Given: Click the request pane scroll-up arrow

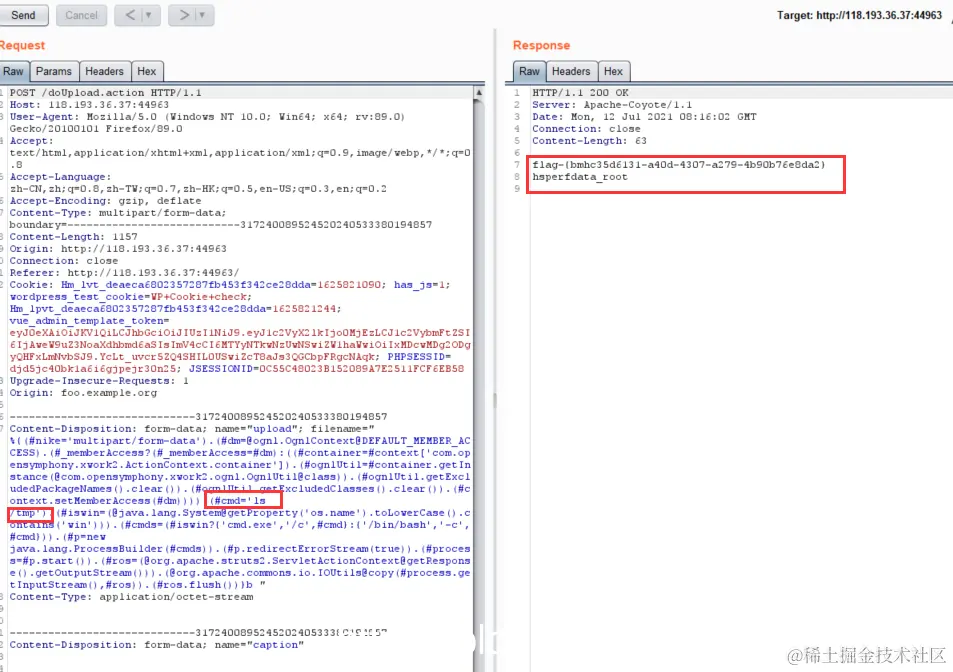Looking at the screenshot, I should pos(479,93).
